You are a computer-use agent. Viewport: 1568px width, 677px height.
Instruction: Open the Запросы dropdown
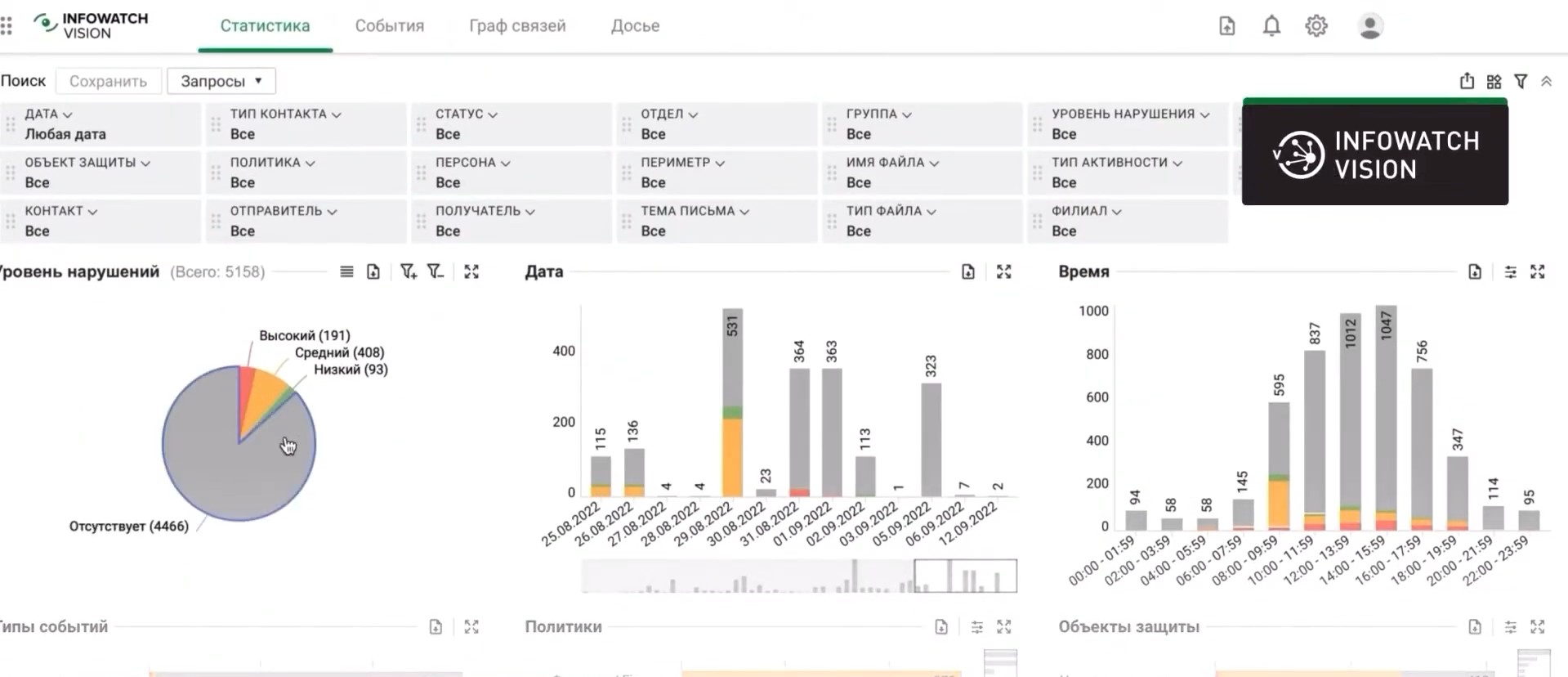221,81
